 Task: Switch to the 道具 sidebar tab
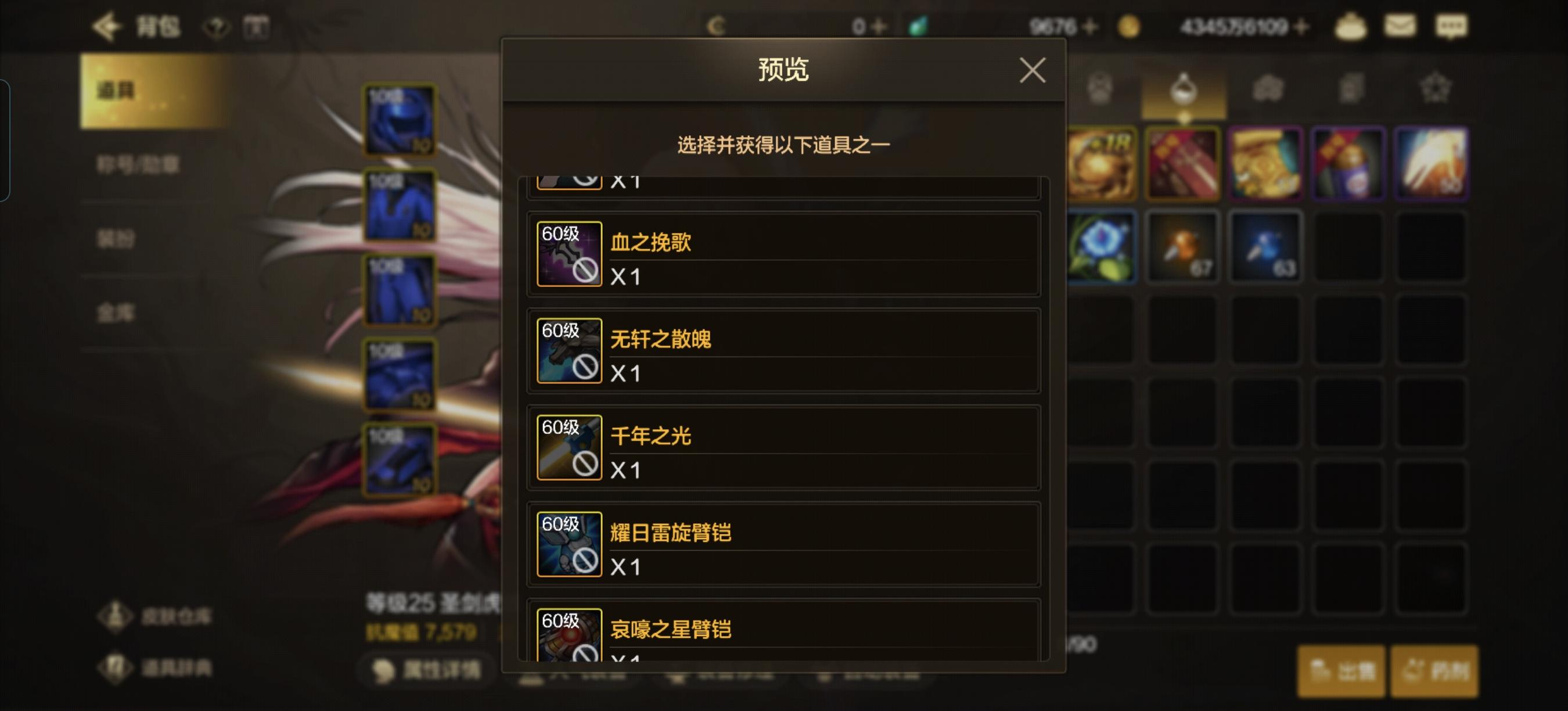coord(155,91)
